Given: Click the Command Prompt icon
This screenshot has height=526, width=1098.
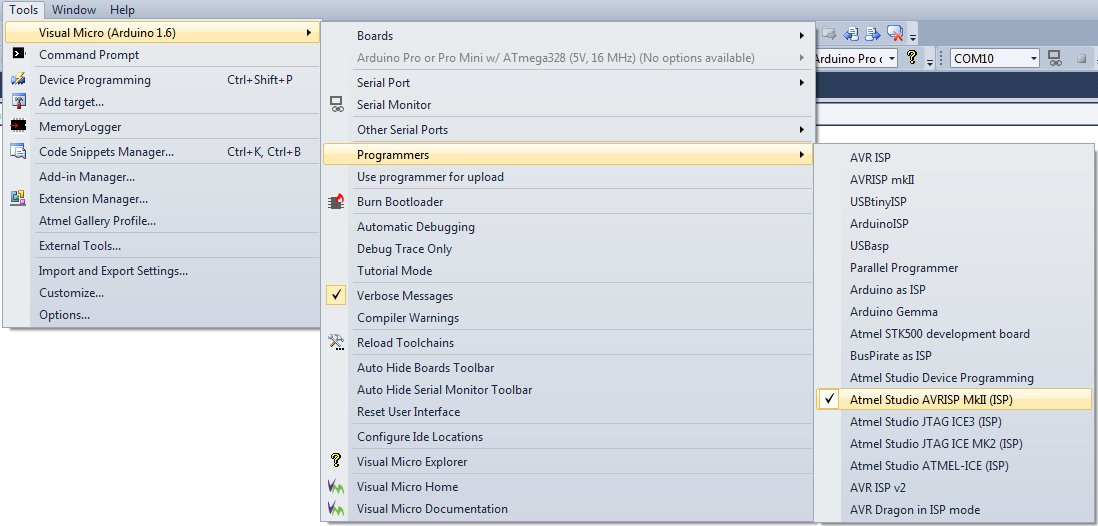Looking at the screenshot, I should [x=19, y=54].
